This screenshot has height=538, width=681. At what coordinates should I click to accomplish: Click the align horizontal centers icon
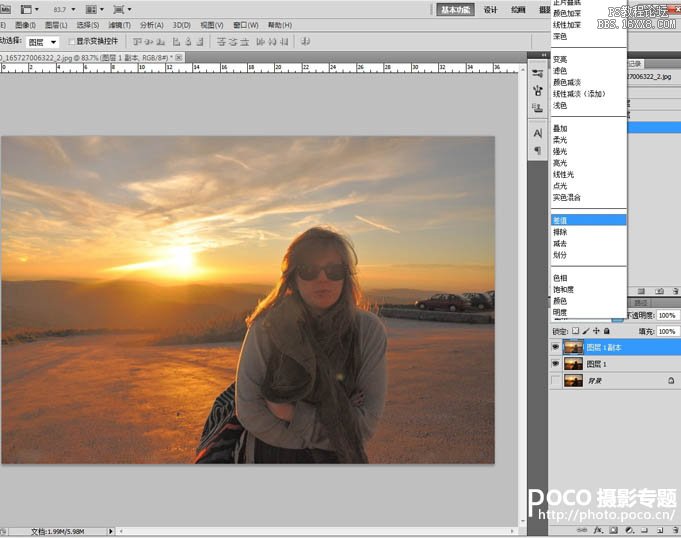point(188,42)
